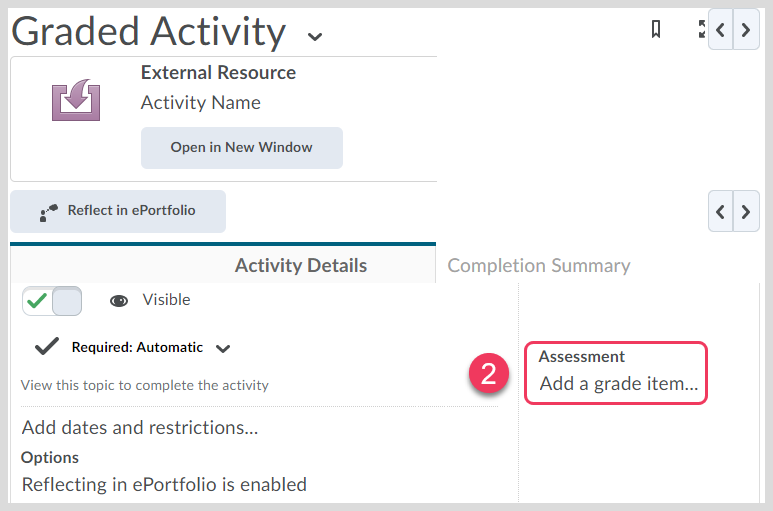The height and width of the screenshot is (511, 773).
Task: Click the lower previous arrow button
Action: [720, 212]
